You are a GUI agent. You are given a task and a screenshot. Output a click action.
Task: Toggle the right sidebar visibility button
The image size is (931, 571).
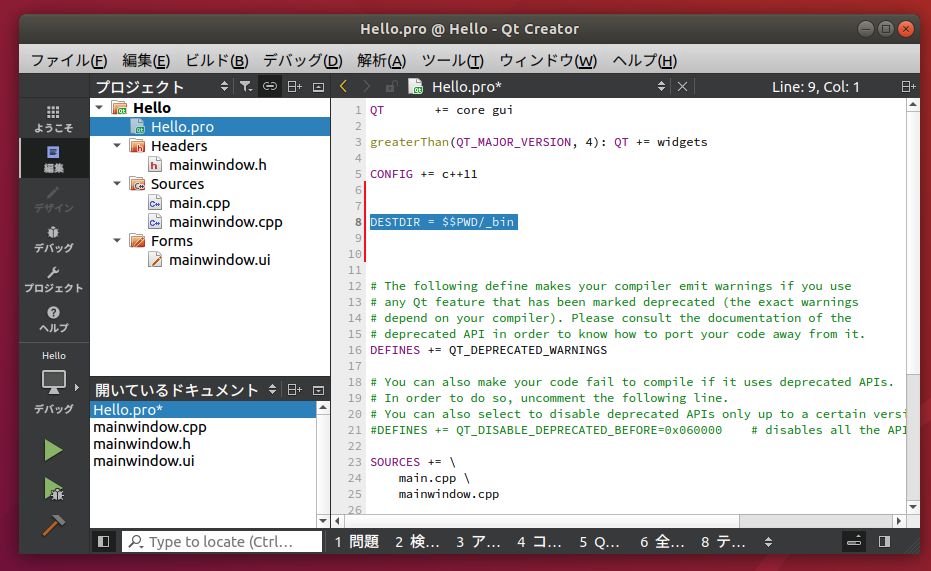click(x=884, y=541)
